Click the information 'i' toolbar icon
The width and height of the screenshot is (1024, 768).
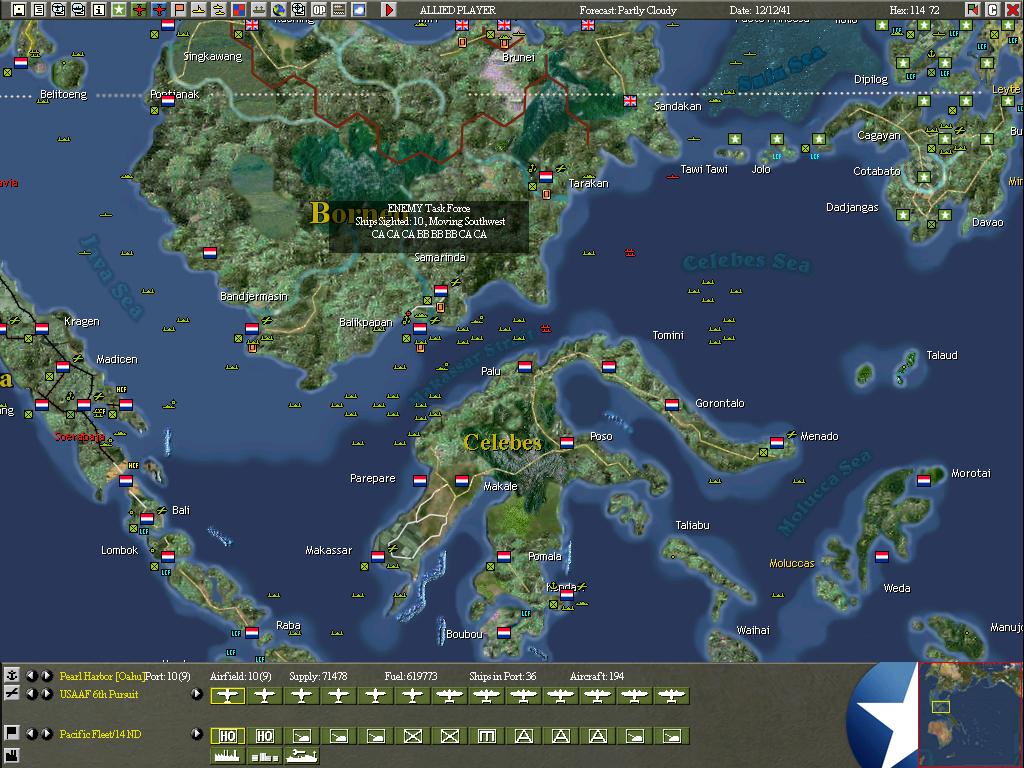coord(99,9)
